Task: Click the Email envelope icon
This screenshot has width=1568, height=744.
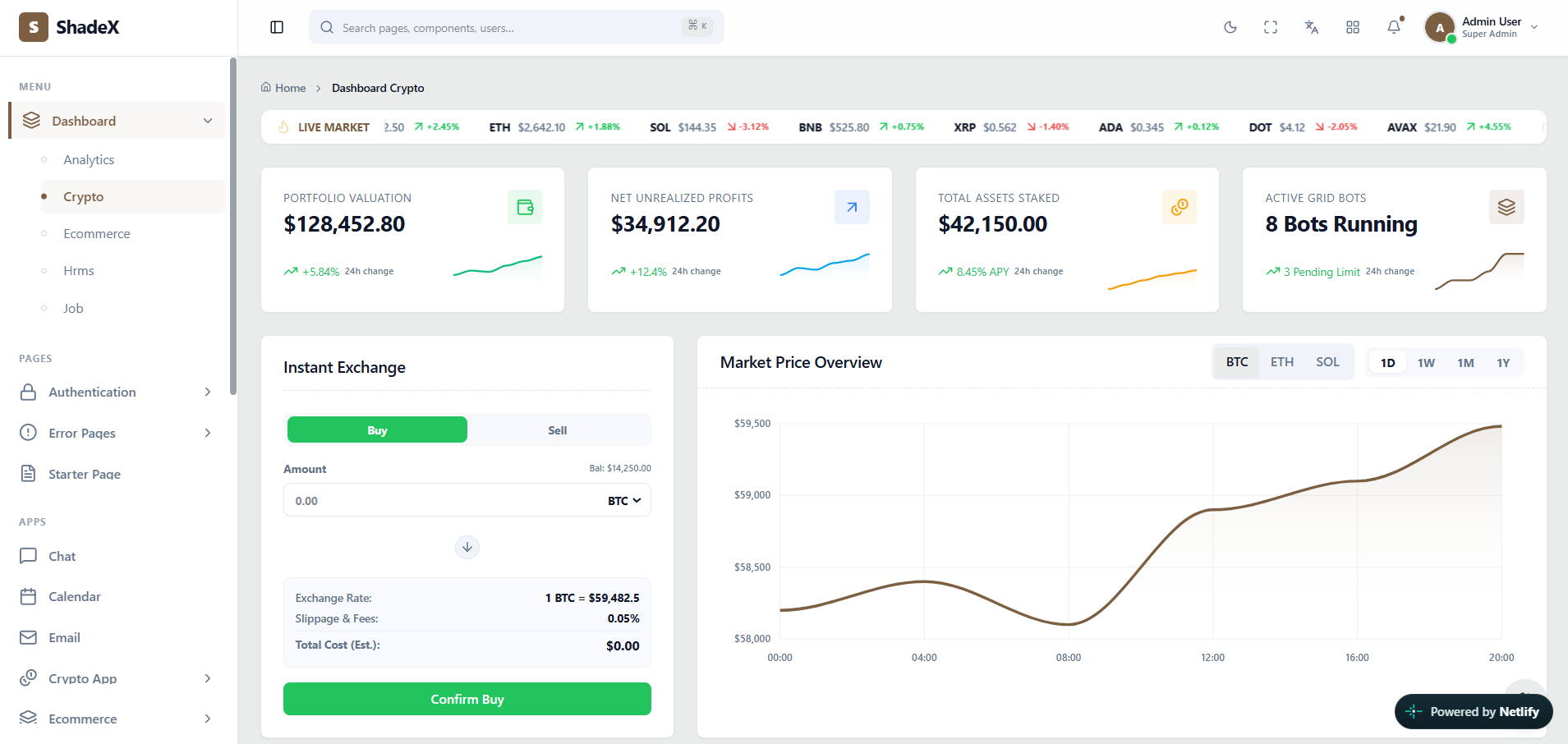Action: tap(28, 637)
